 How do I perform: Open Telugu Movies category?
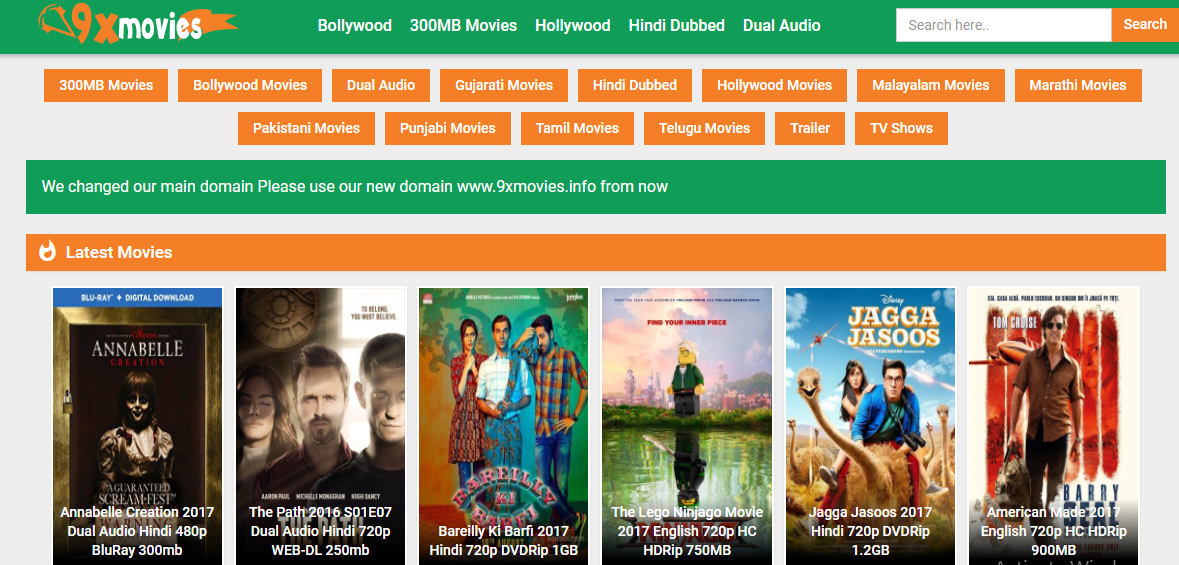[705, 128]
